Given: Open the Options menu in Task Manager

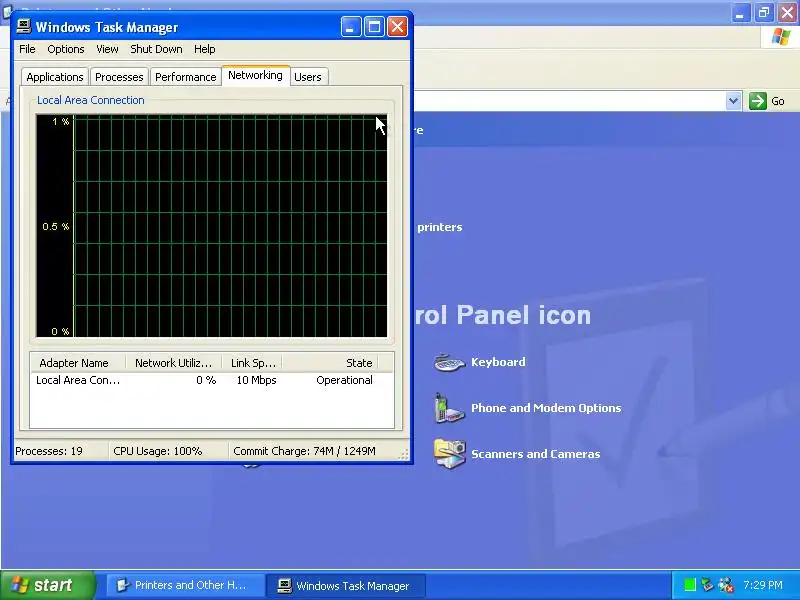Looking at the screenshot, I should (x=66, y=49).
